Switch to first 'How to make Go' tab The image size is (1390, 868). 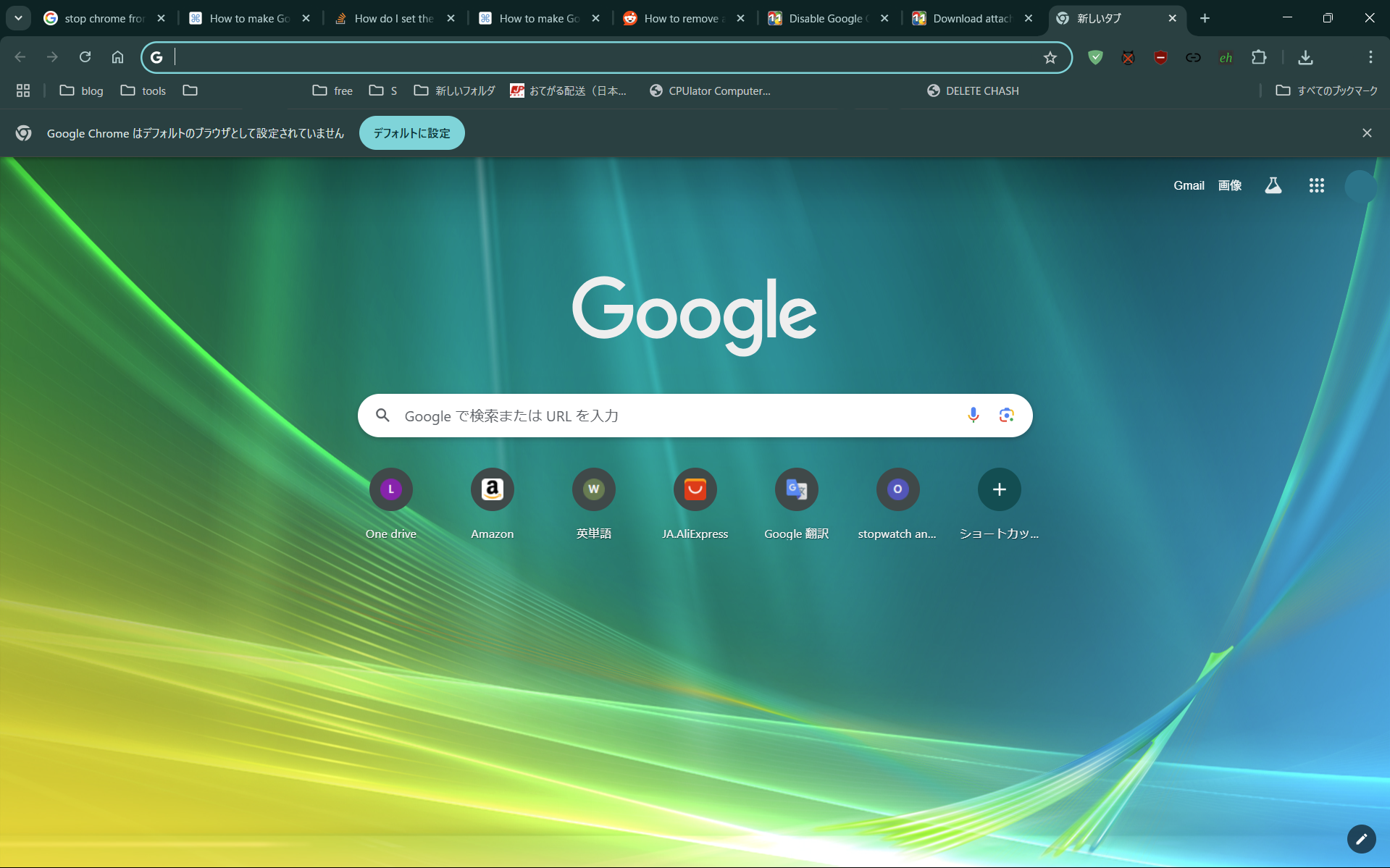coord(250,18)
